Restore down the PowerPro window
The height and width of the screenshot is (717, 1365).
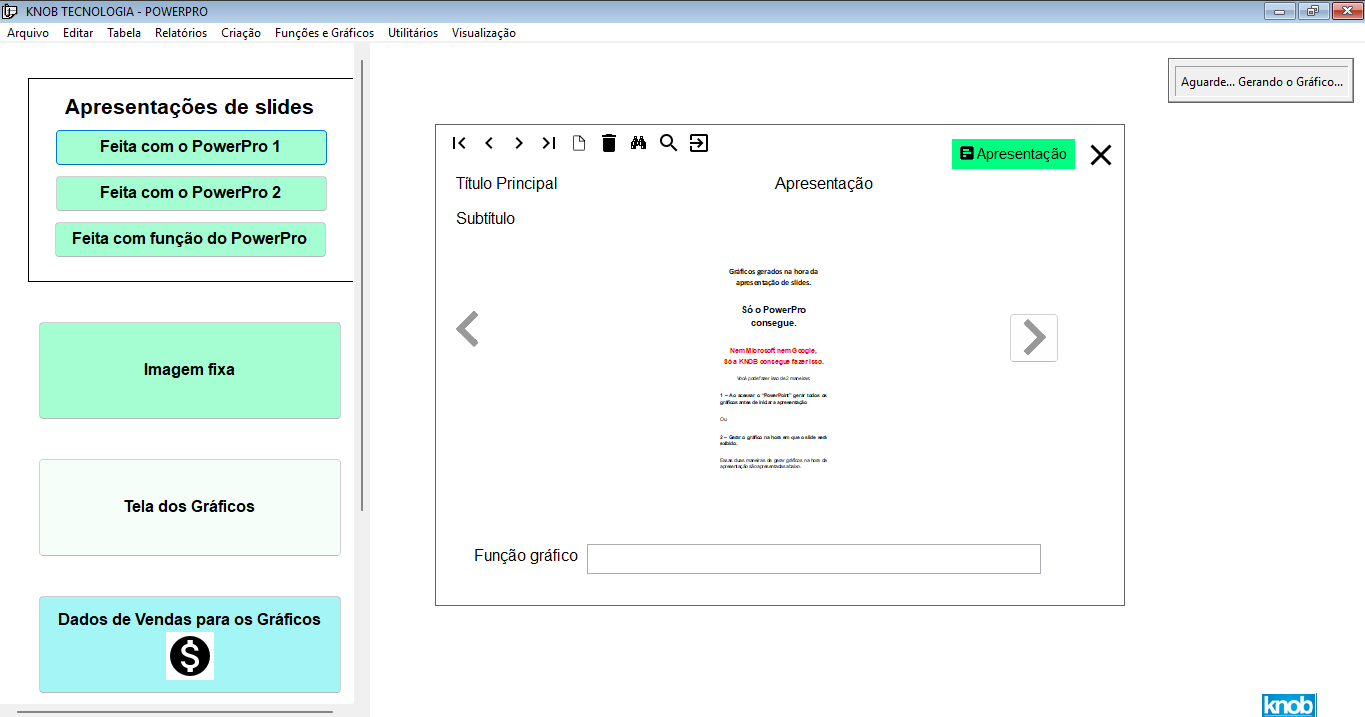click(1311, 11)
